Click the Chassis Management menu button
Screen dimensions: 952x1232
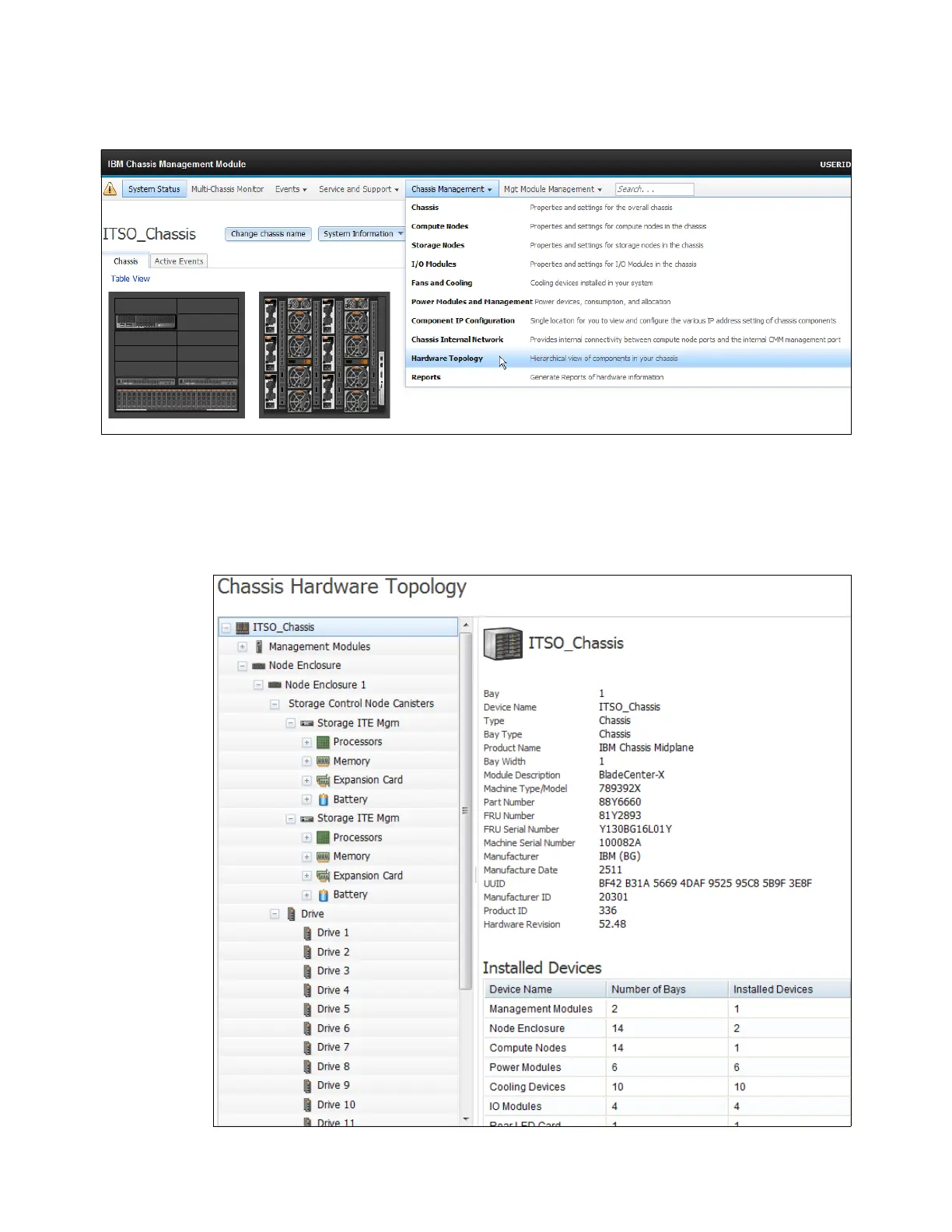coord(452,189)
